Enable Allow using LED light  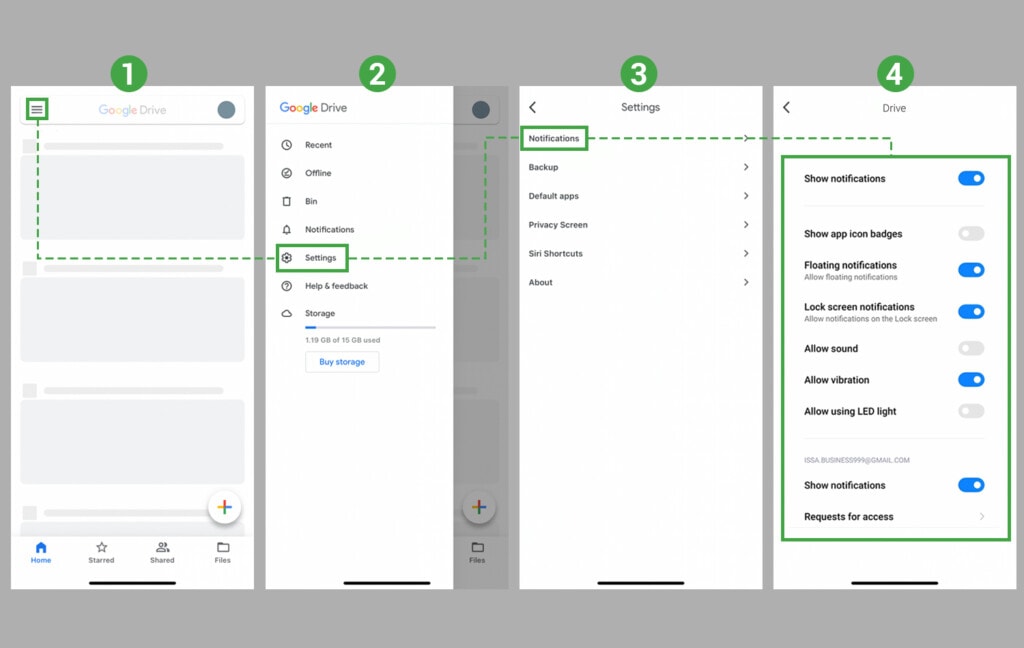point(971,411)
